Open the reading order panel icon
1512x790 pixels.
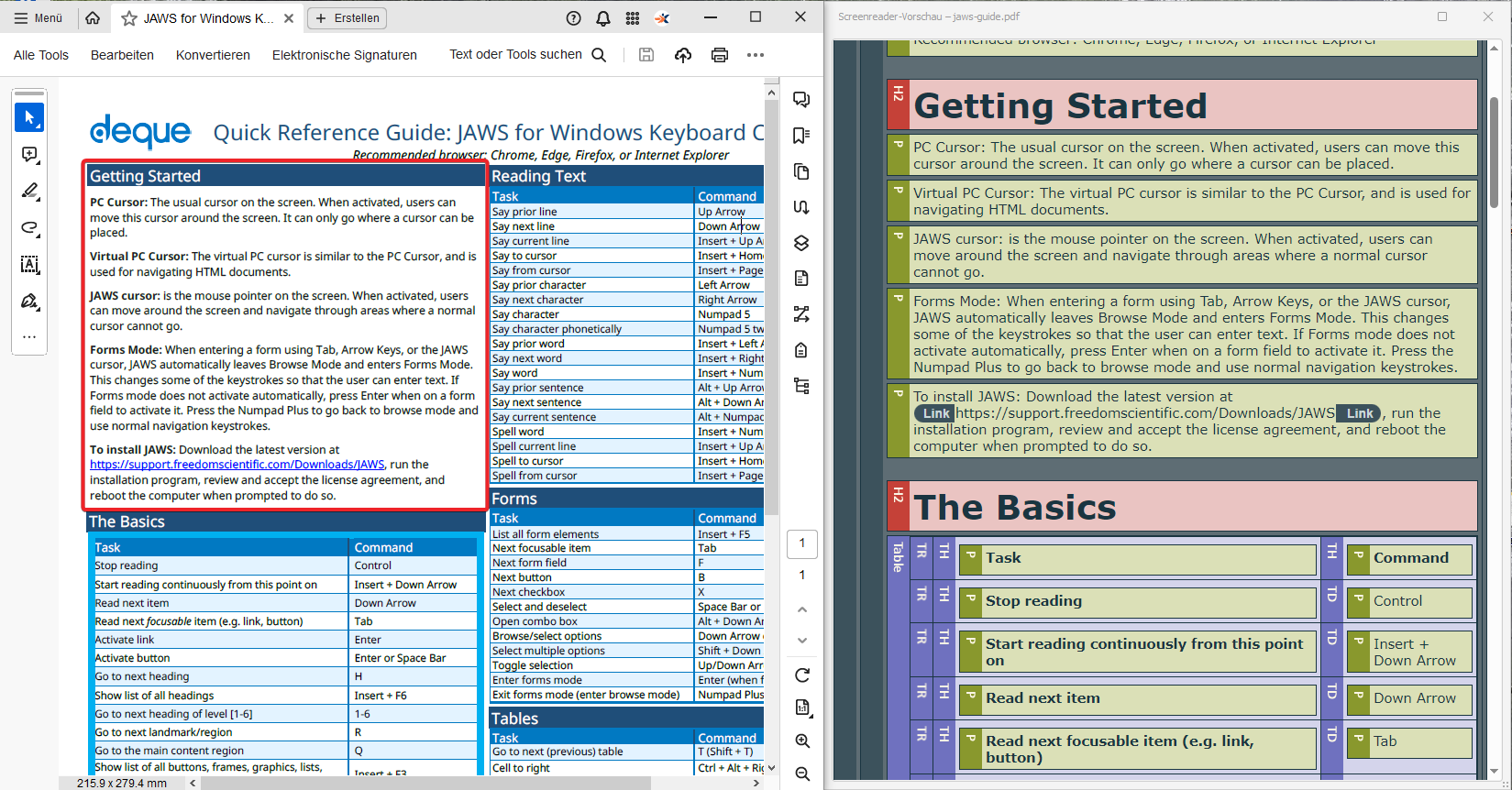[801, 207]
